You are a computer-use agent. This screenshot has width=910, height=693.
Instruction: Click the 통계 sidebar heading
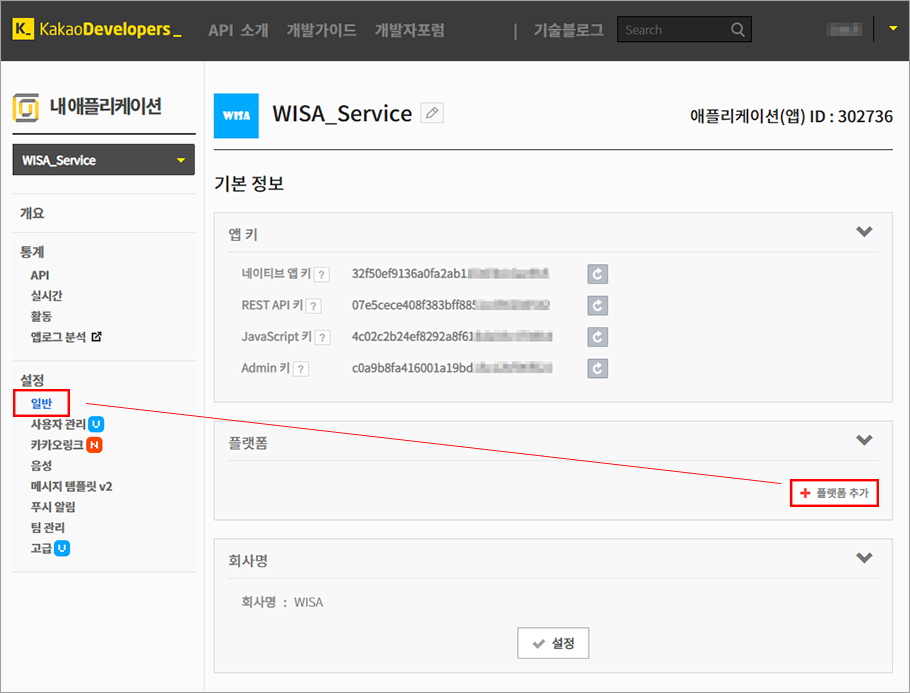point(32,252)
